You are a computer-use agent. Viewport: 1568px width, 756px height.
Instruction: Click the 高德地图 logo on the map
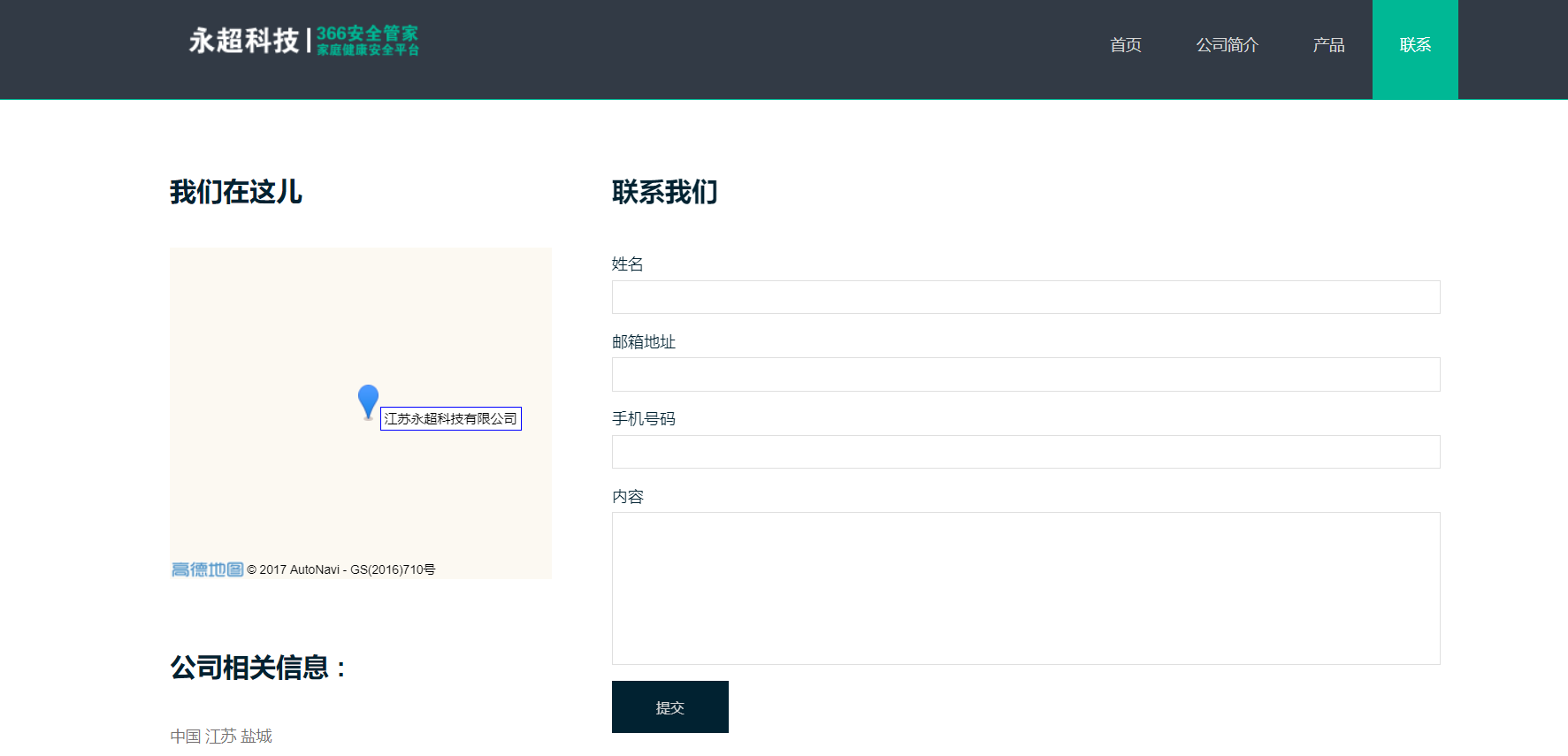pyautogui.click(x=207, y=569)
